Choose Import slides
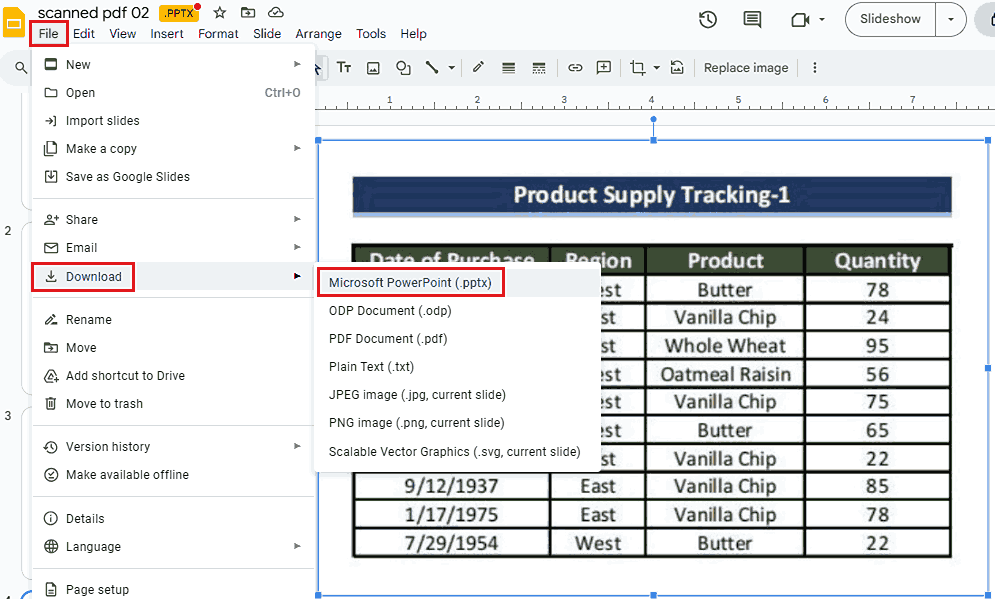The image size is (995, 599). [x=173, y=121]
